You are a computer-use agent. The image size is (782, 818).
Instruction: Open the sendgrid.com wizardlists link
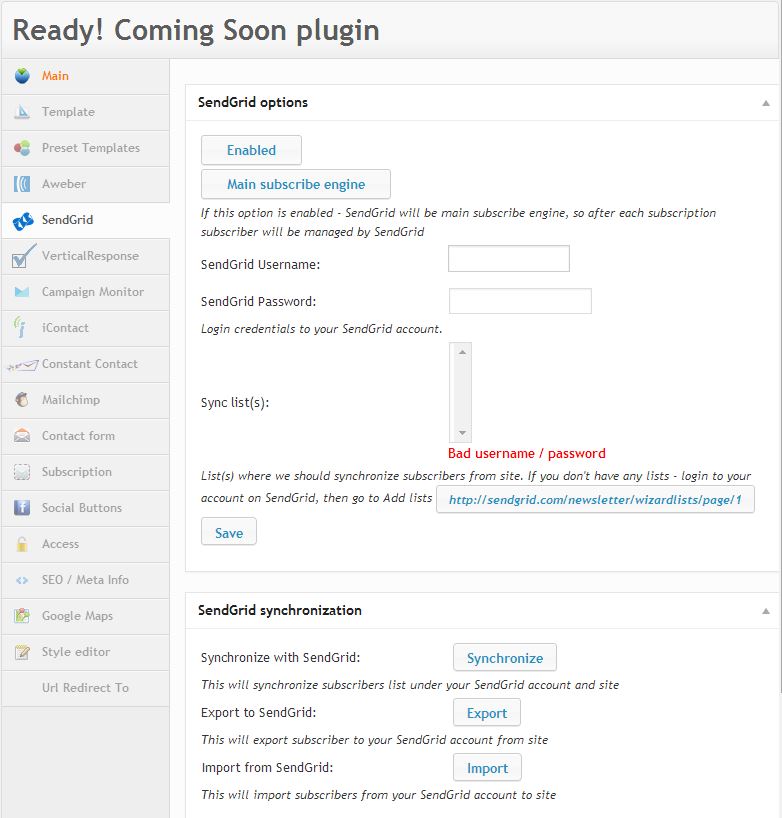[x=595, y=500]
